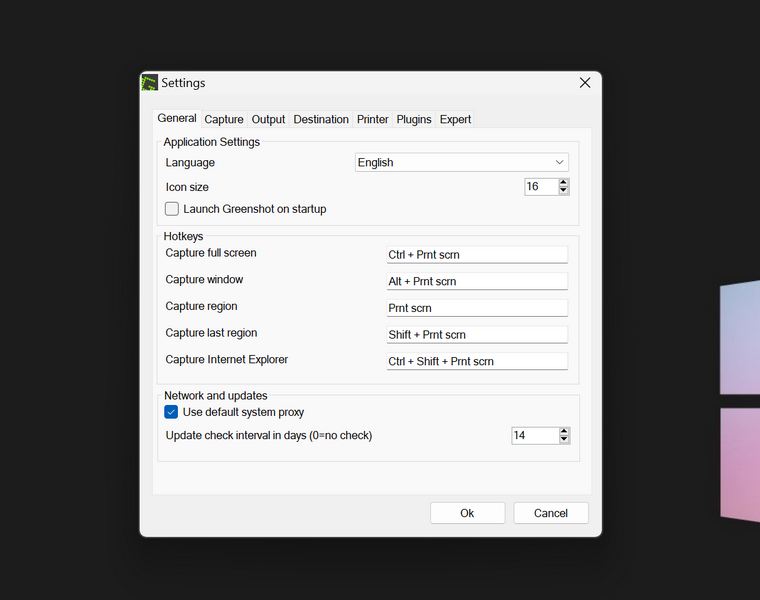Select the Printer tab
Image resolution: width=760 pixels, height=600 pixels.
pos(373,119)
